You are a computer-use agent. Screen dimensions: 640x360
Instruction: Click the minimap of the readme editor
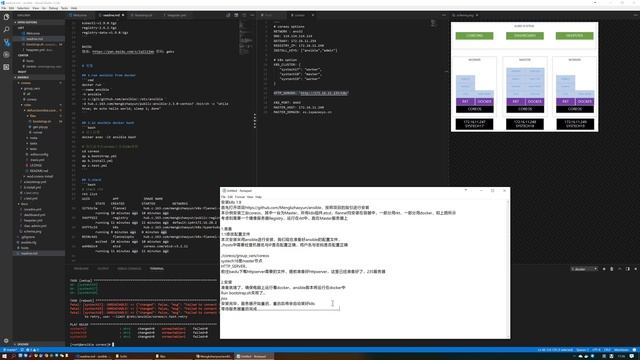point(246,37)
